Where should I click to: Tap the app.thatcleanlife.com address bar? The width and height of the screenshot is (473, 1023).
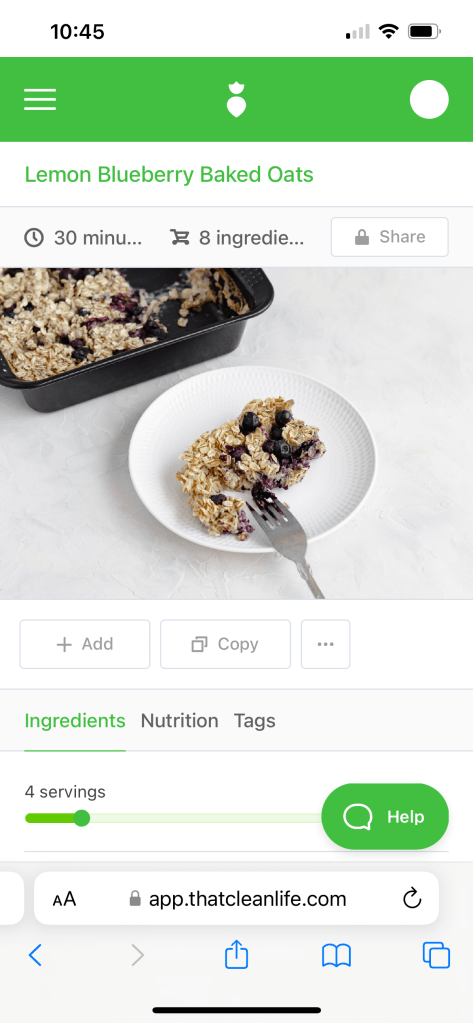point(236,898)
